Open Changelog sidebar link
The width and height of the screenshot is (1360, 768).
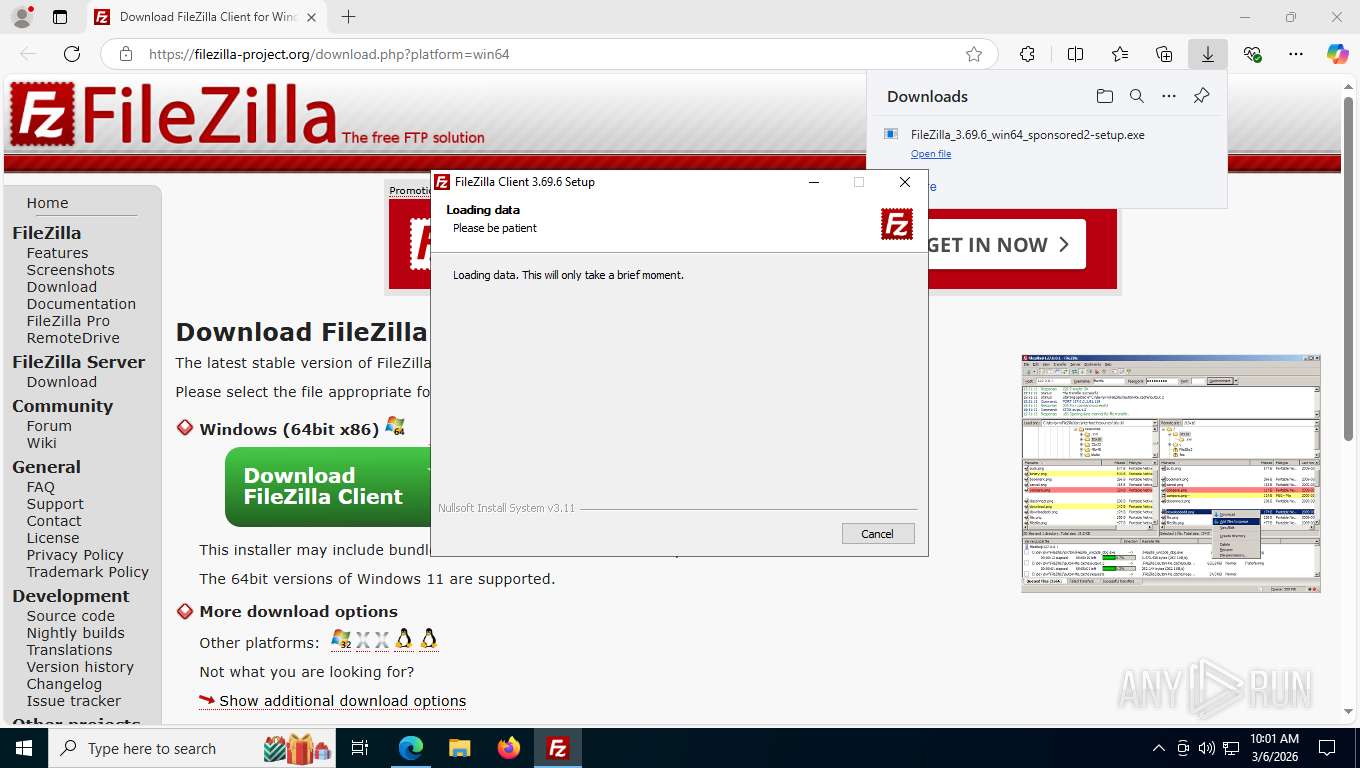64,684
